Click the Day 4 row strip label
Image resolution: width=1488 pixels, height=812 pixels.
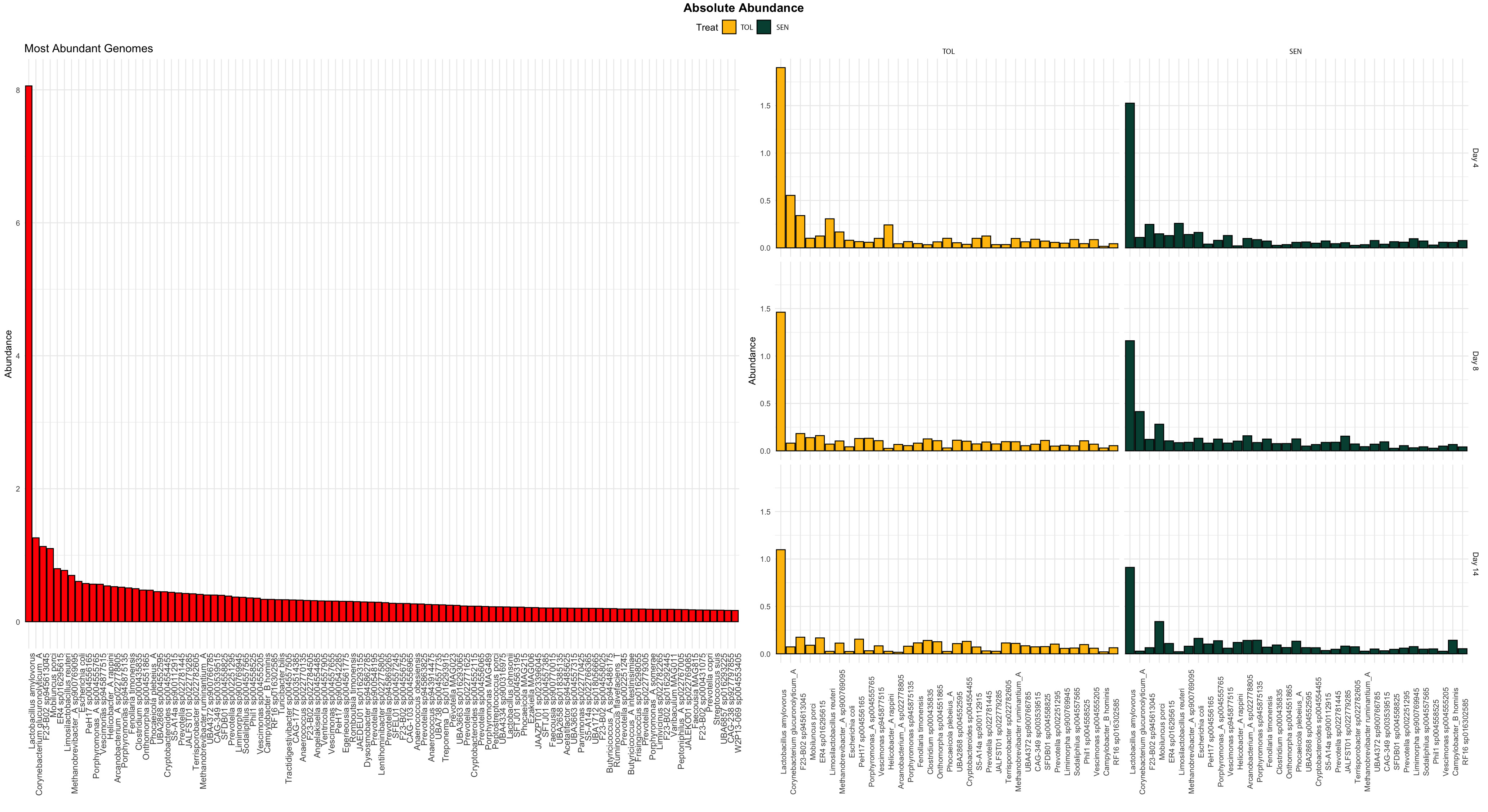pos(1475,158)
